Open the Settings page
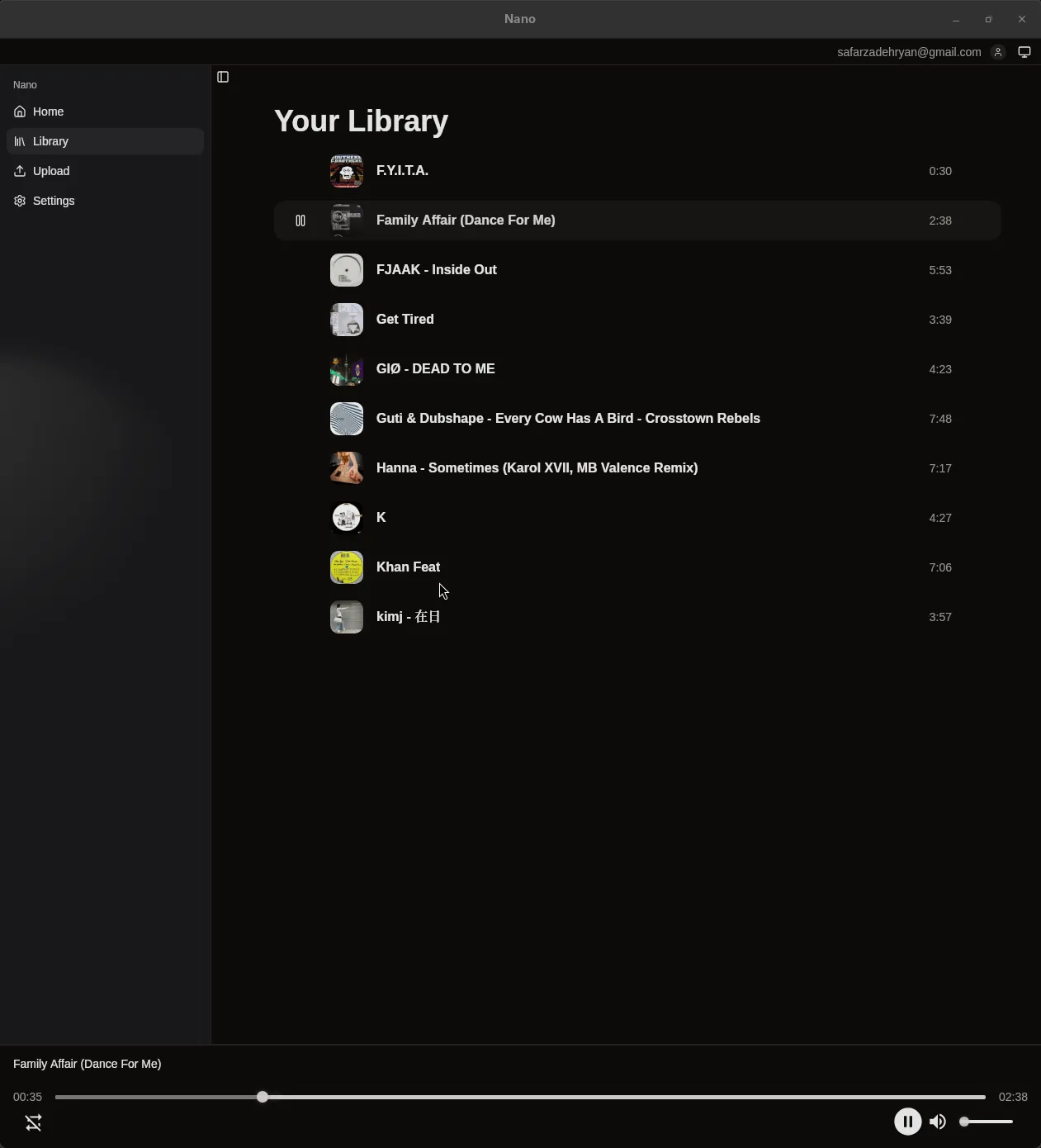The width and height of the screenshot is (1041, 1148). coord(54,201)
